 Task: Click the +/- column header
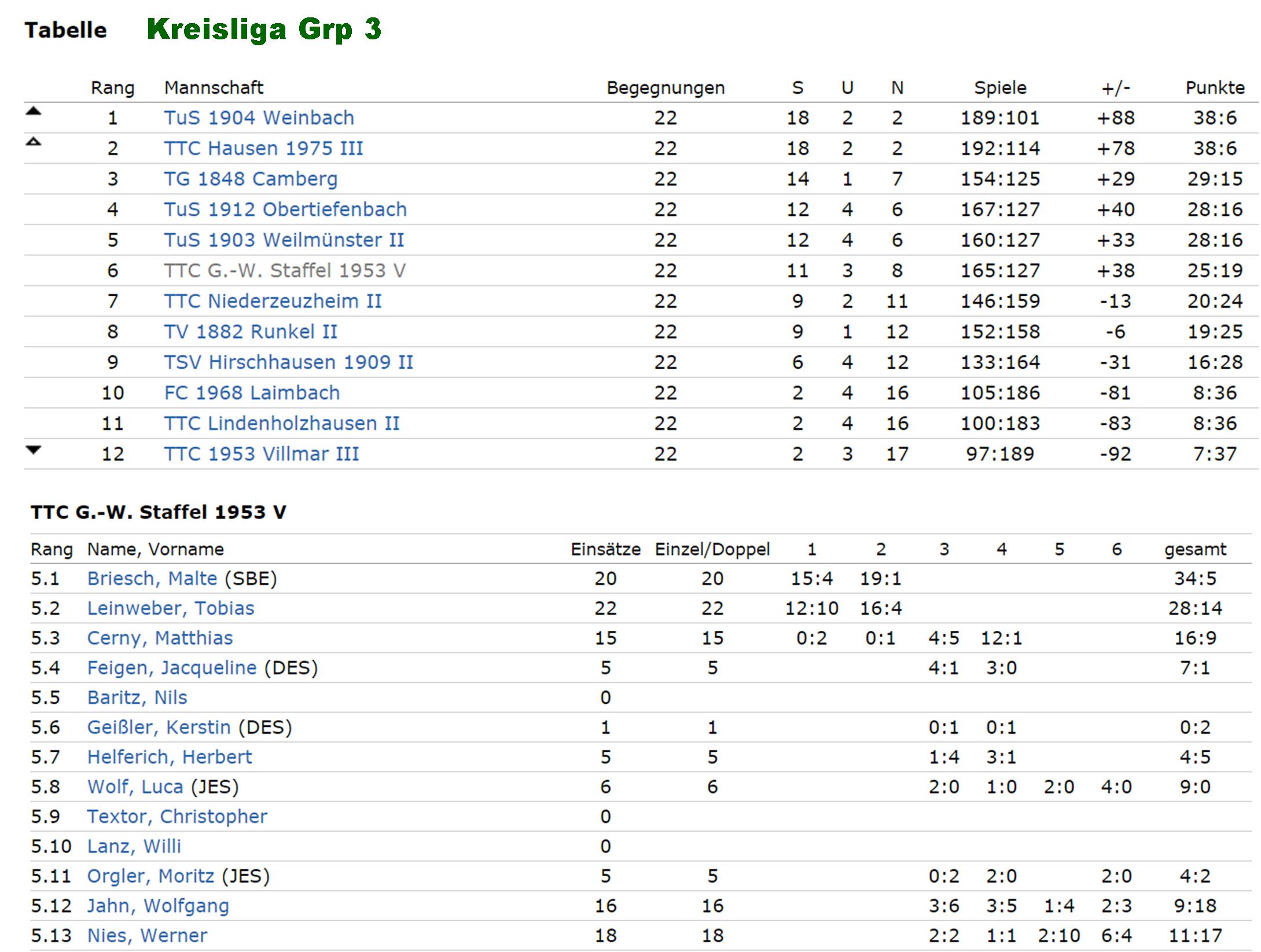coord(1116,88)
